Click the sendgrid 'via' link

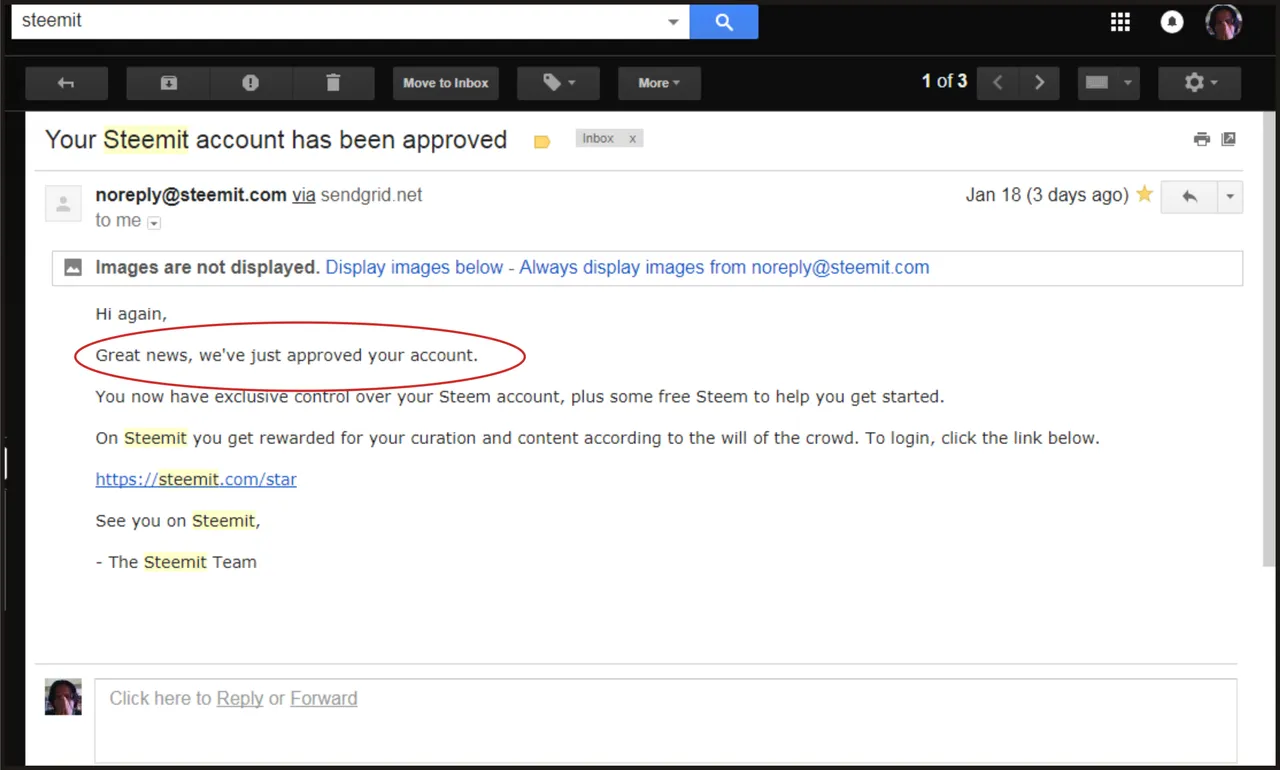coord(304,195)
